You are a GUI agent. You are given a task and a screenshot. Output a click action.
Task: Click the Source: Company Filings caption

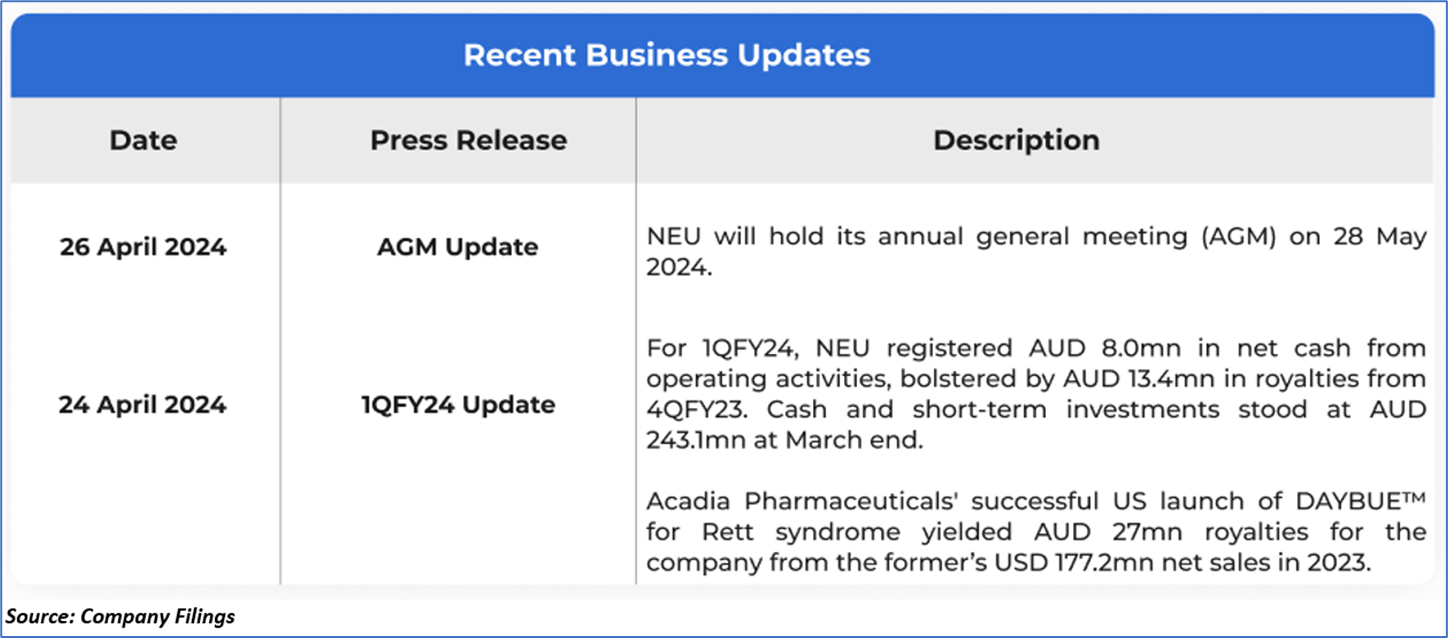[x=120, y=616]
